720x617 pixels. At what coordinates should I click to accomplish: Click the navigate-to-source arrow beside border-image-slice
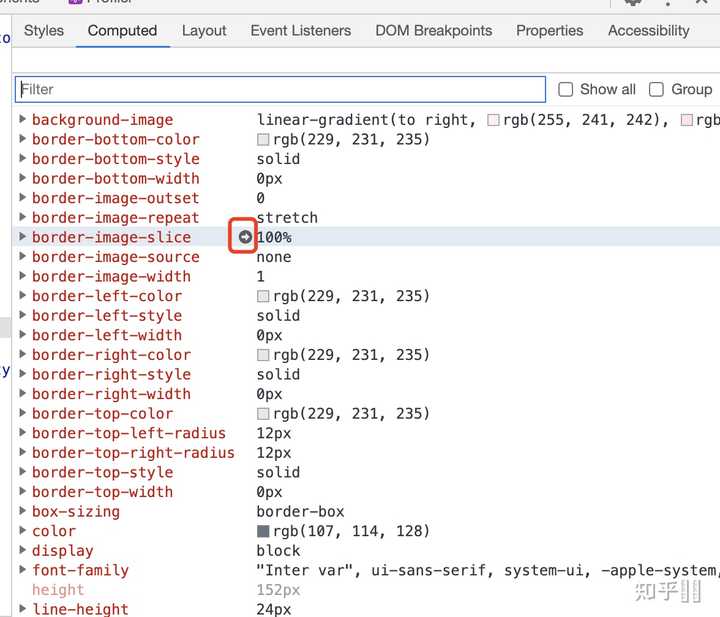[x=245, y=237]
